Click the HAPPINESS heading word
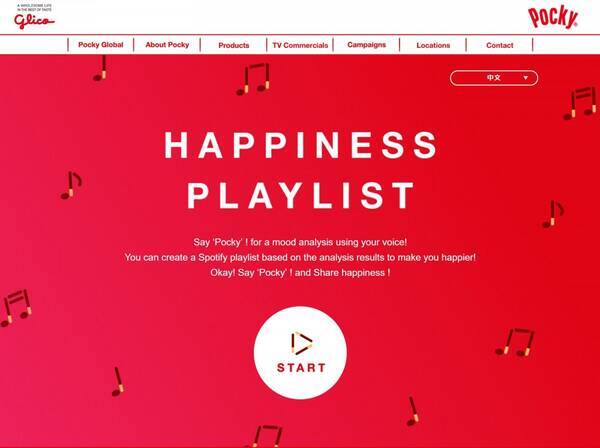This screenshot has width=600, height=448. (x=300, y=145)
